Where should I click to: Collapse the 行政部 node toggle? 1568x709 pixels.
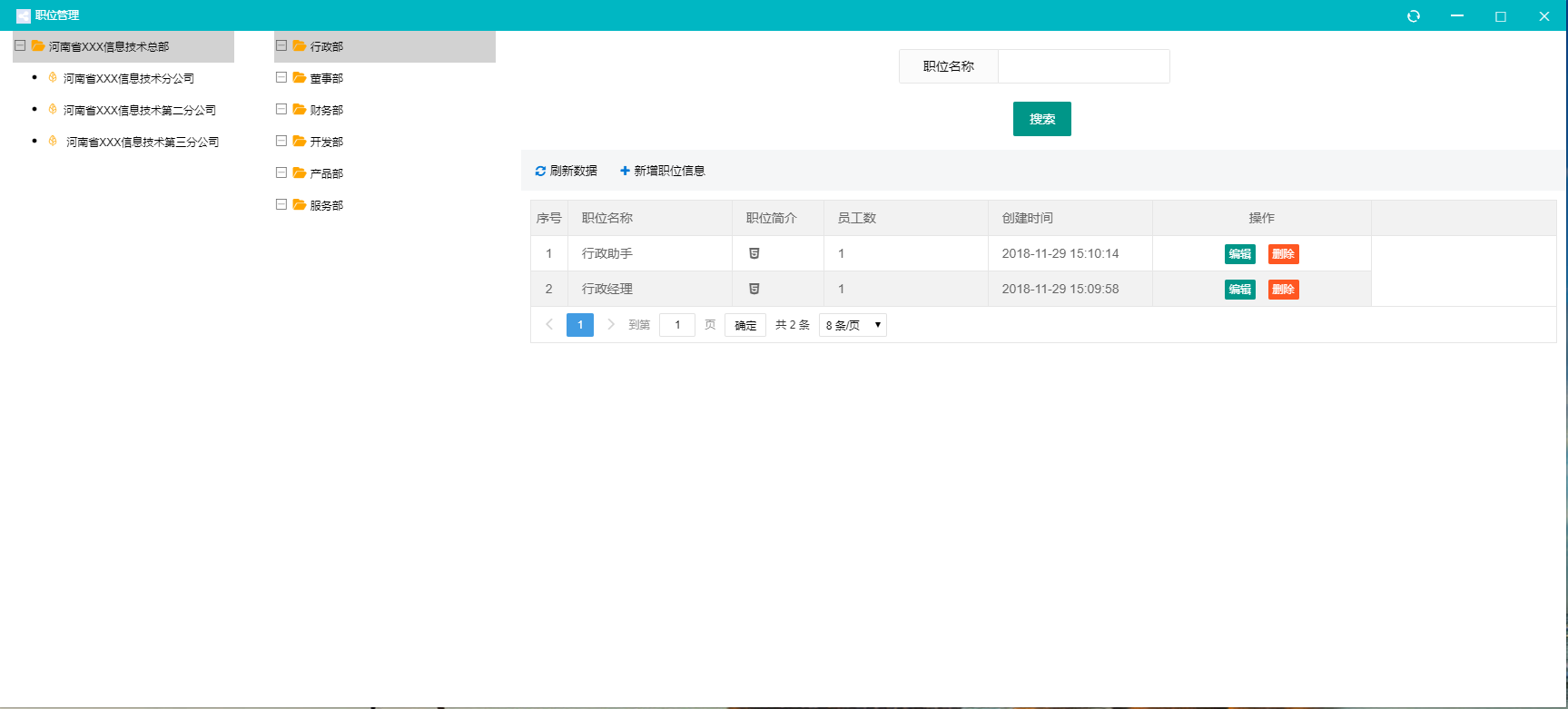tap(281, 45)
